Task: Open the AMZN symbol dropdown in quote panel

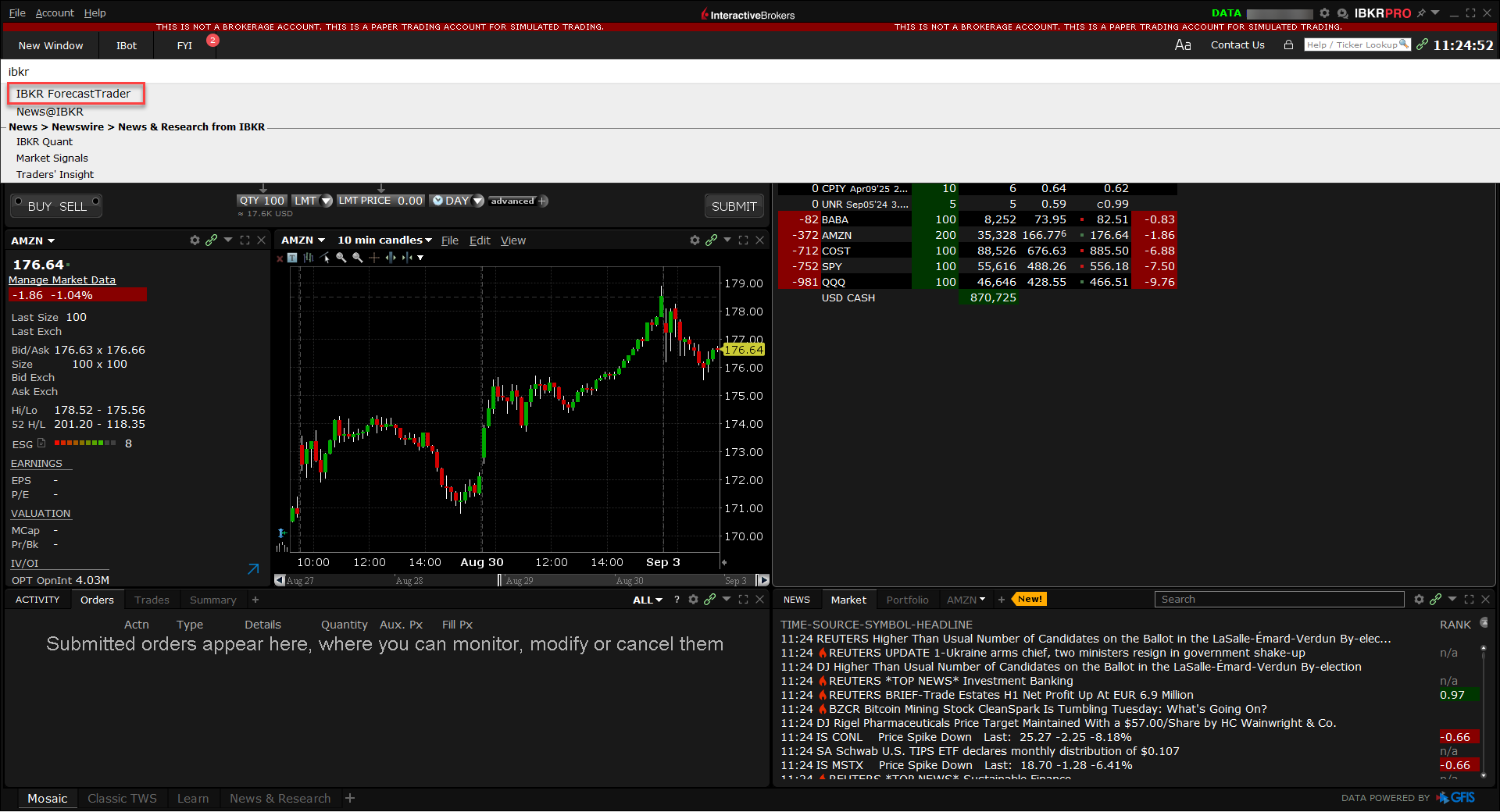Action: (x=51, y=241)
